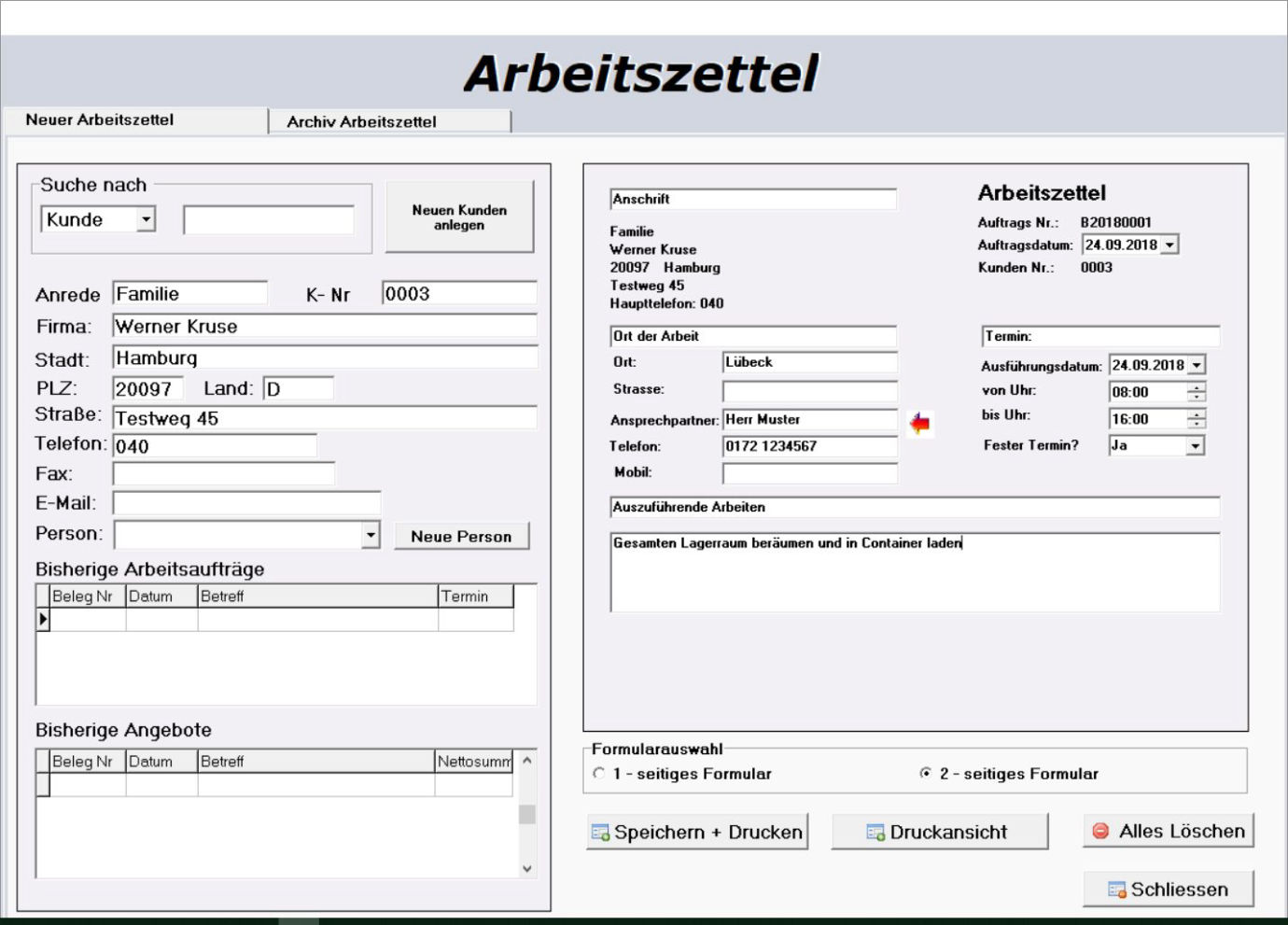Select the Neuer Arbeitszettel tab
1288x925 pixels.
pyautogui.click(x=100, y=119)
